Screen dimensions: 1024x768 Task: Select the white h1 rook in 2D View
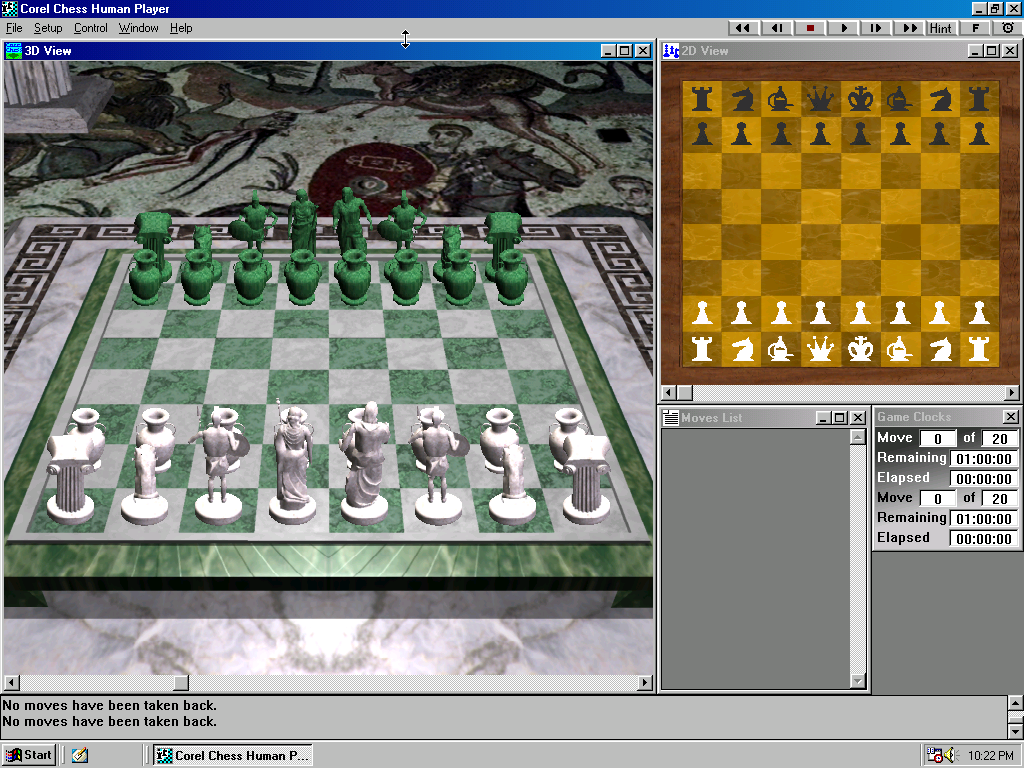pyautogui.click(x=979, y=349)
